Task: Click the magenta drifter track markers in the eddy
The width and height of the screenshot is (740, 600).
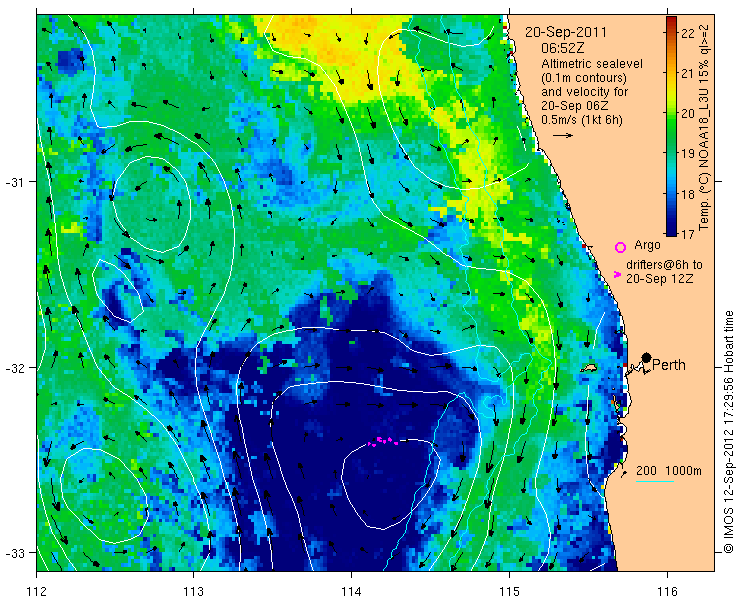Action: 383,441
